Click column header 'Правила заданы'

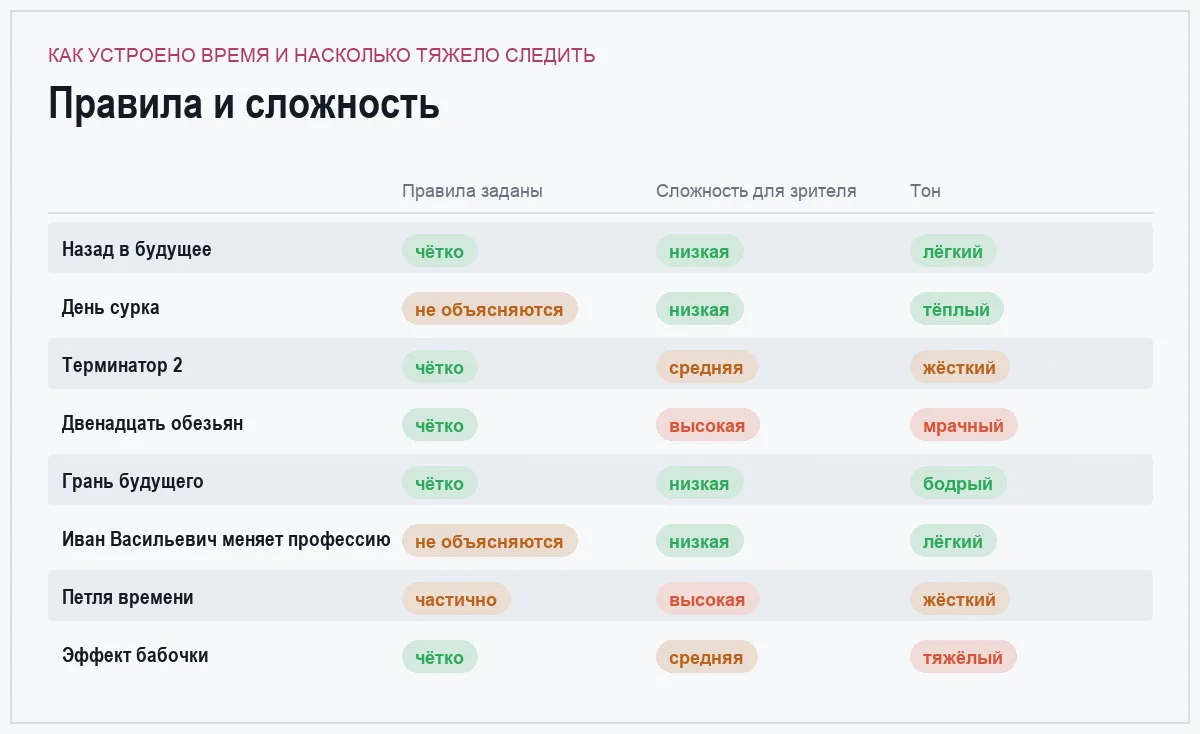coord(472,191)
